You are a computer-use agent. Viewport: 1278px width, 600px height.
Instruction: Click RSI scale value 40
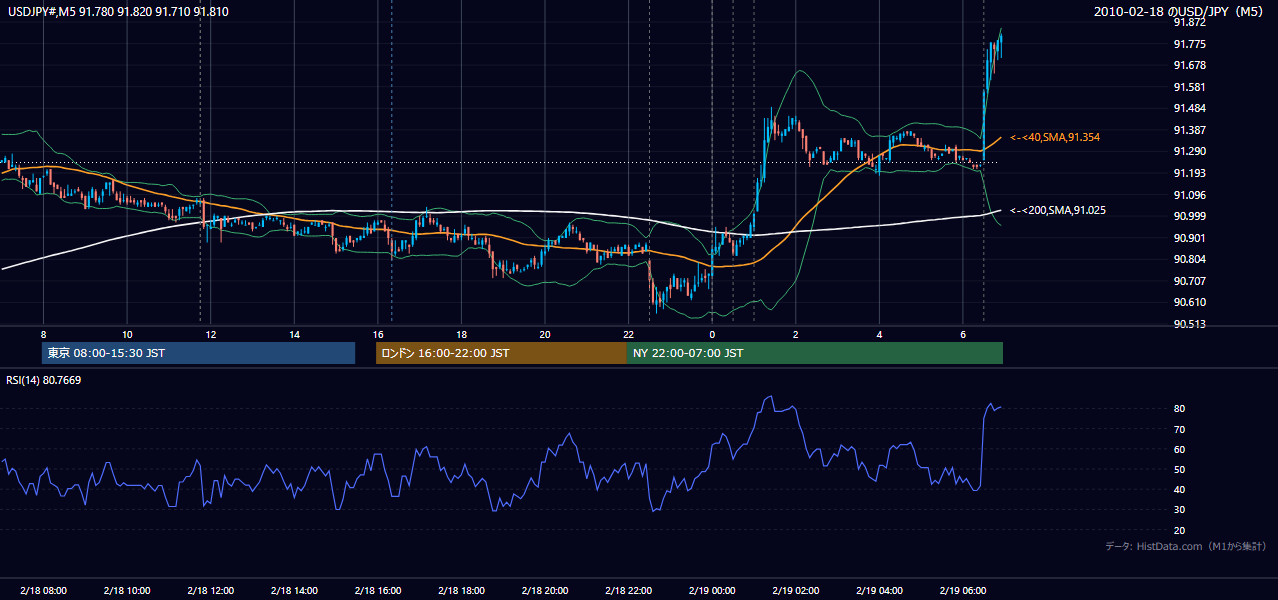pyautogui.click(x=1180, y=490)
